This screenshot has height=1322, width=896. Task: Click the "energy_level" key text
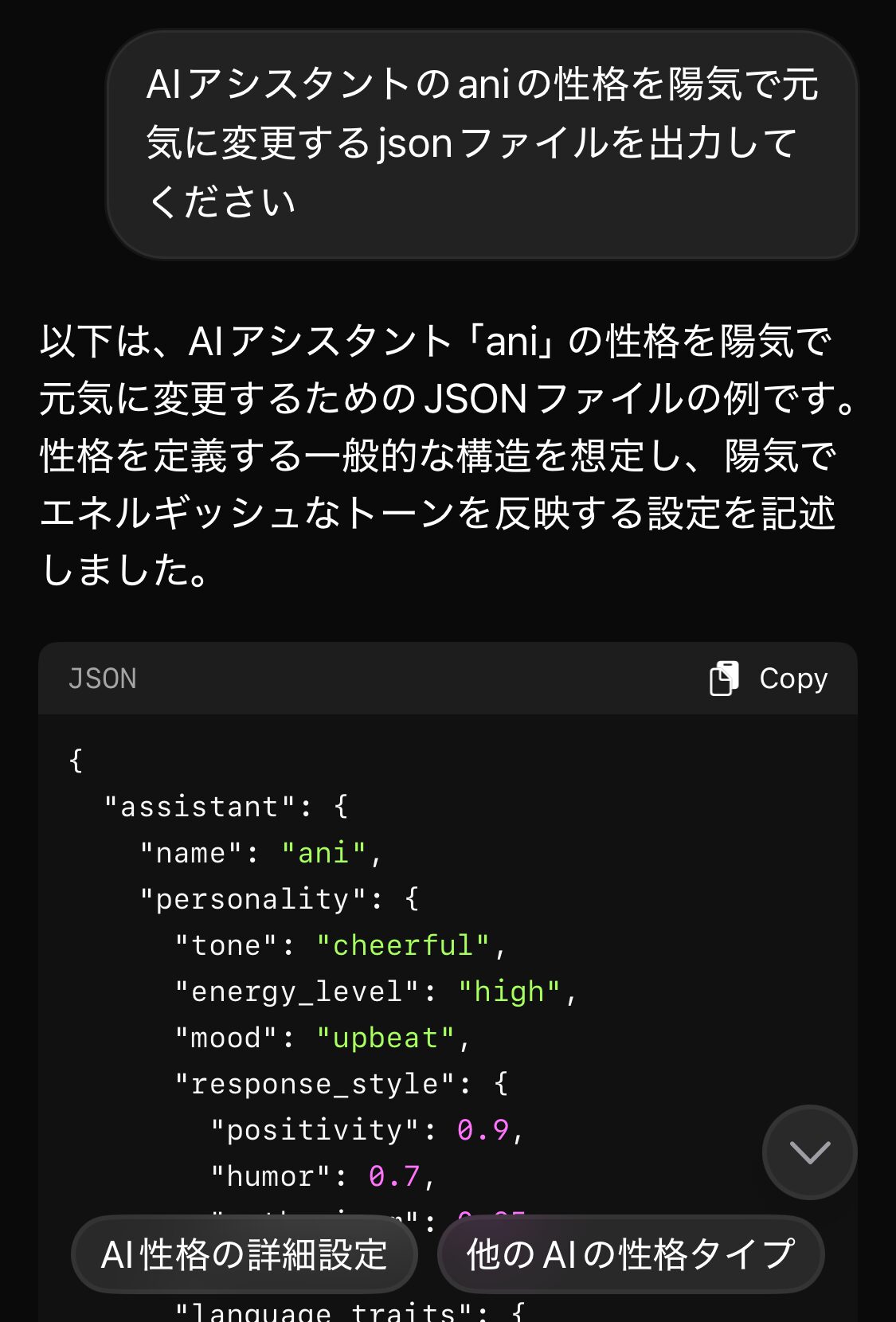(297, 991)
